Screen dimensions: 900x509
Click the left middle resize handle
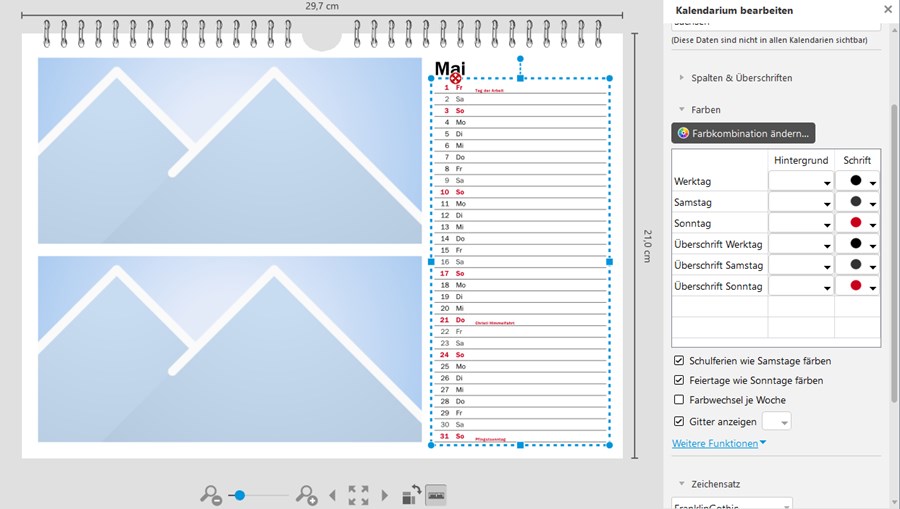pos(431,262)
